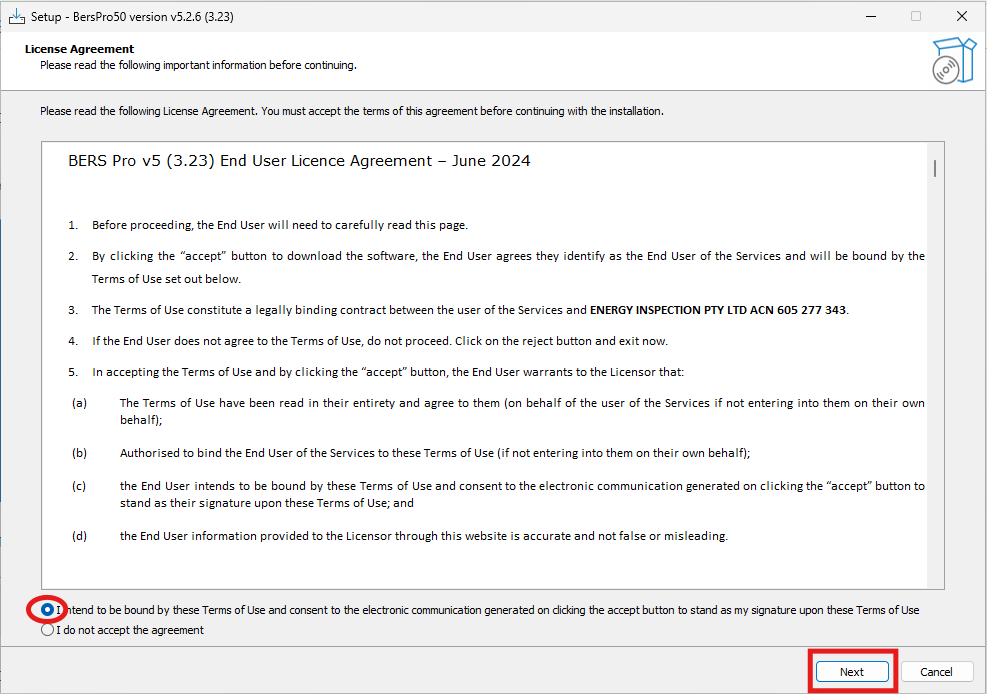This screenshot has width=987, height=694.
Task: Click 'ENERGY INSPECTION PTY LTD ACN 605 277 343'
Action: (x=718, y=310)
